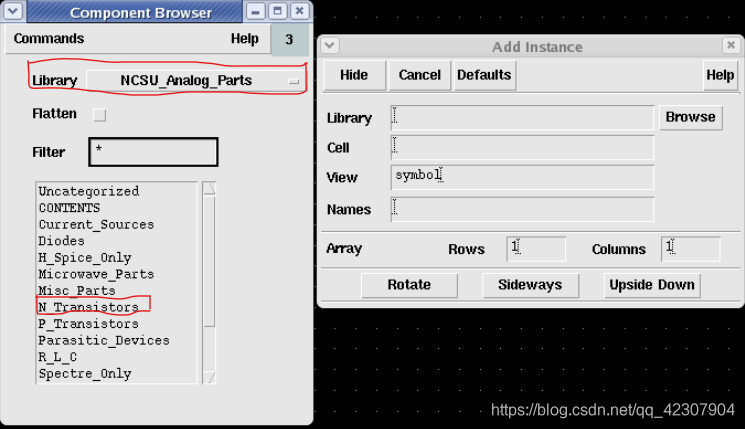
Task: Toggle the Flatten checkbox
Action: (99, 115)
